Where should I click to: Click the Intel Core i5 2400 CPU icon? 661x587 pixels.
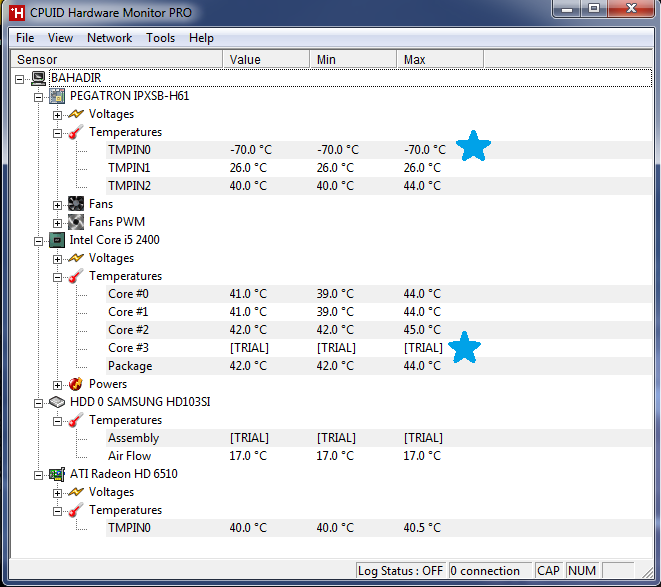point(57,240)
